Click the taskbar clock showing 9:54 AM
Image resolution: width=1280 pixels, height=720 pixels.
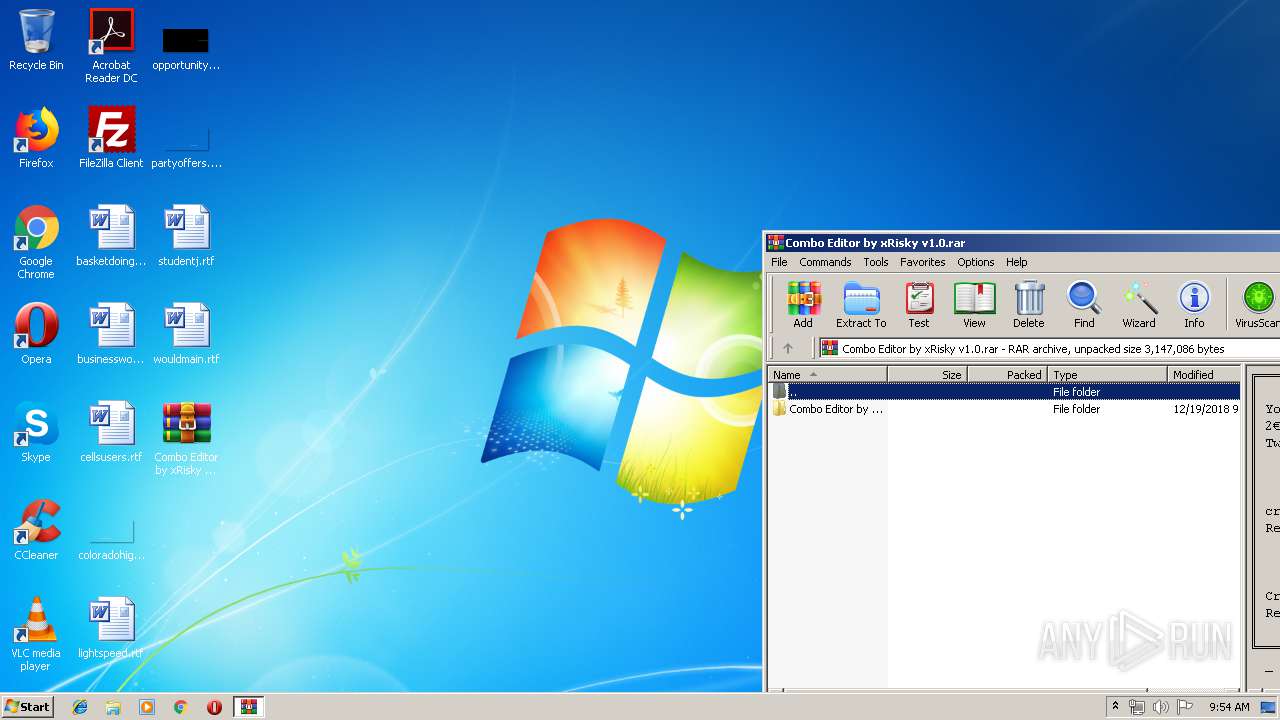pyautogui.click(x=1229, y=707)
